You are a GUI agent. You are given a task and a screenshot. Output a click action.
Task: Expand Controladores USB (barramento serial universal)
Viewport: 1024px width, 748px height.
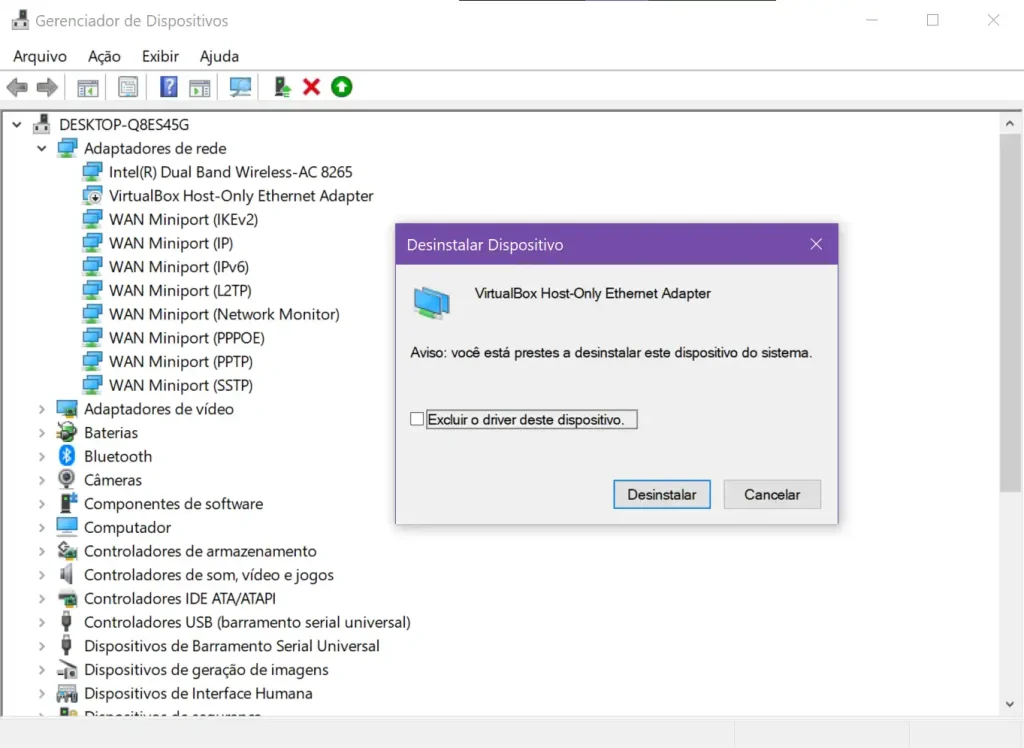pyautogui.click(x=40, y=622)
